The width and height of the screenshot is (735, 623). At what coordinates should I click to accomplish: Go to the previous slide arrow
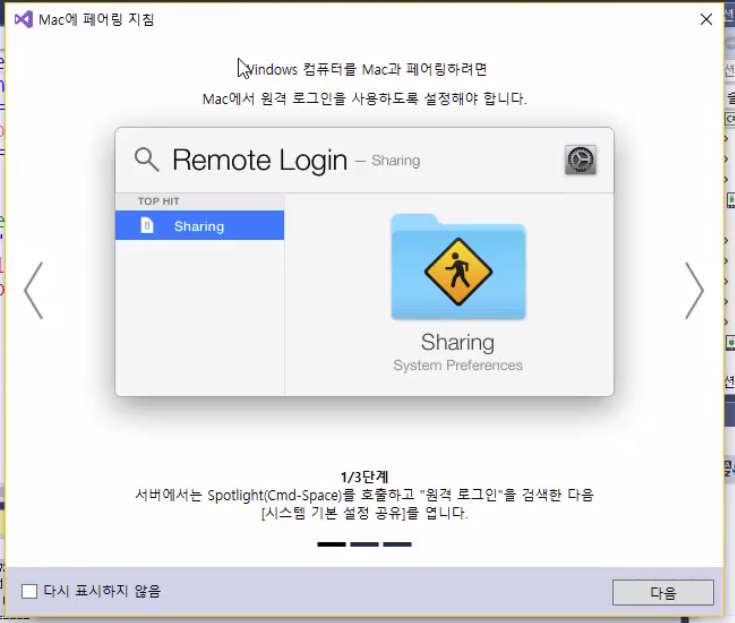pos(34,291)
